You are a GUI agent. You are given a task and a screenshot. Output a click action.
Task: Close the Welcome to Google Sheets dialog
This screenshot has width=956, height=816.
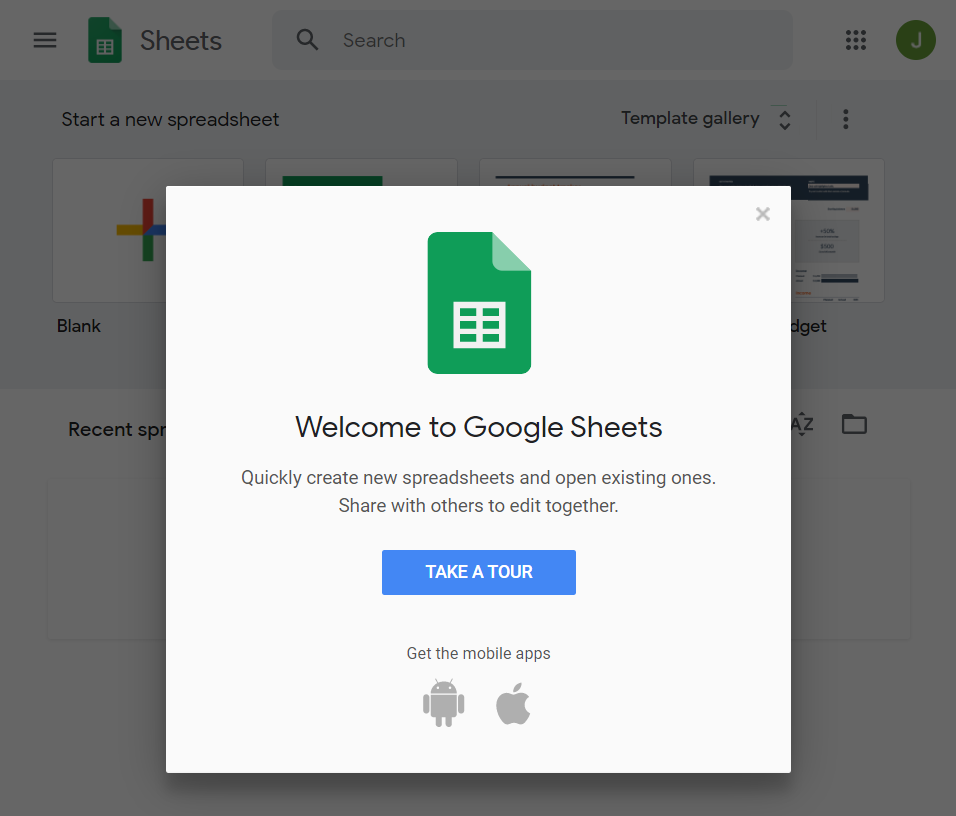pos(763,214)
